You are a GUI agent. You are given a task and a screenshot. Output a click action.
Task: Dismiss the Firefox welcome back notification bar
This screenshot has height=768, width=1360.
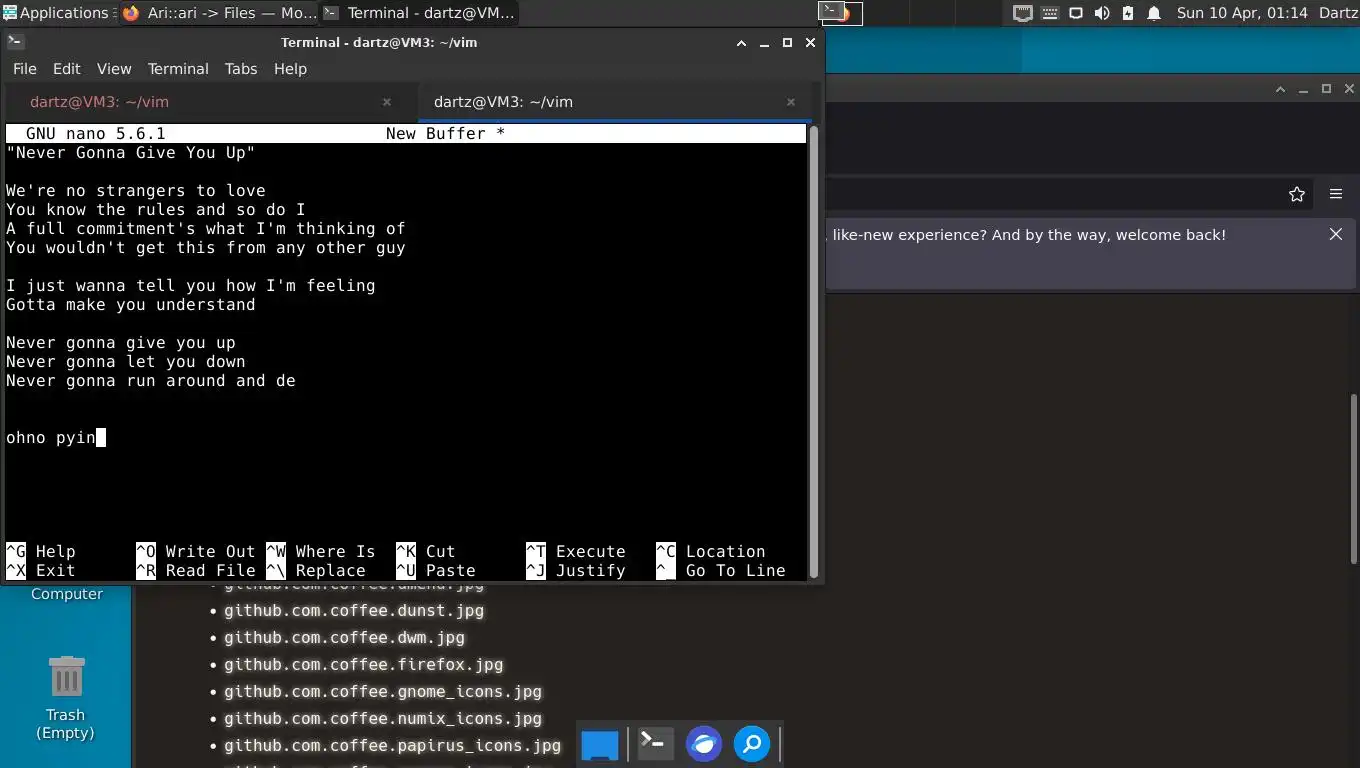[x=1336, y=234]
